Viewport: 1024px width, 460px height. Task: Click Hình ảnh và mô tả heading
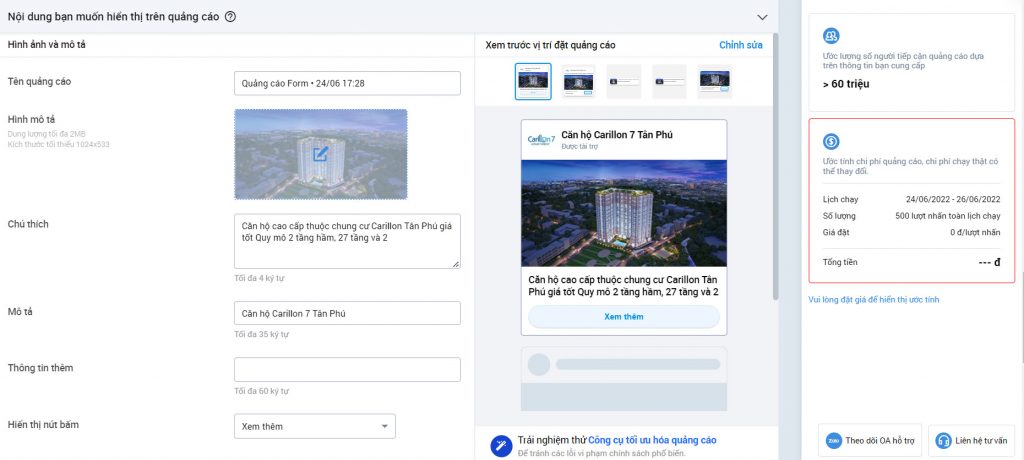(46, 44)
